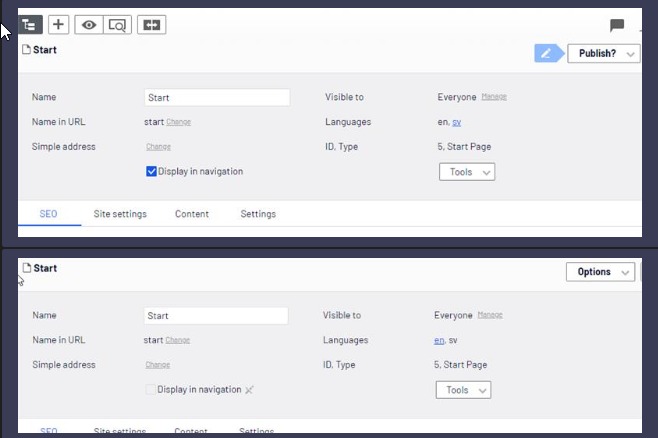Image resolution: width=658 pixels, height=438 pixels.
Task: Click the blue pencil edit icon
Action: coord(547,53)
